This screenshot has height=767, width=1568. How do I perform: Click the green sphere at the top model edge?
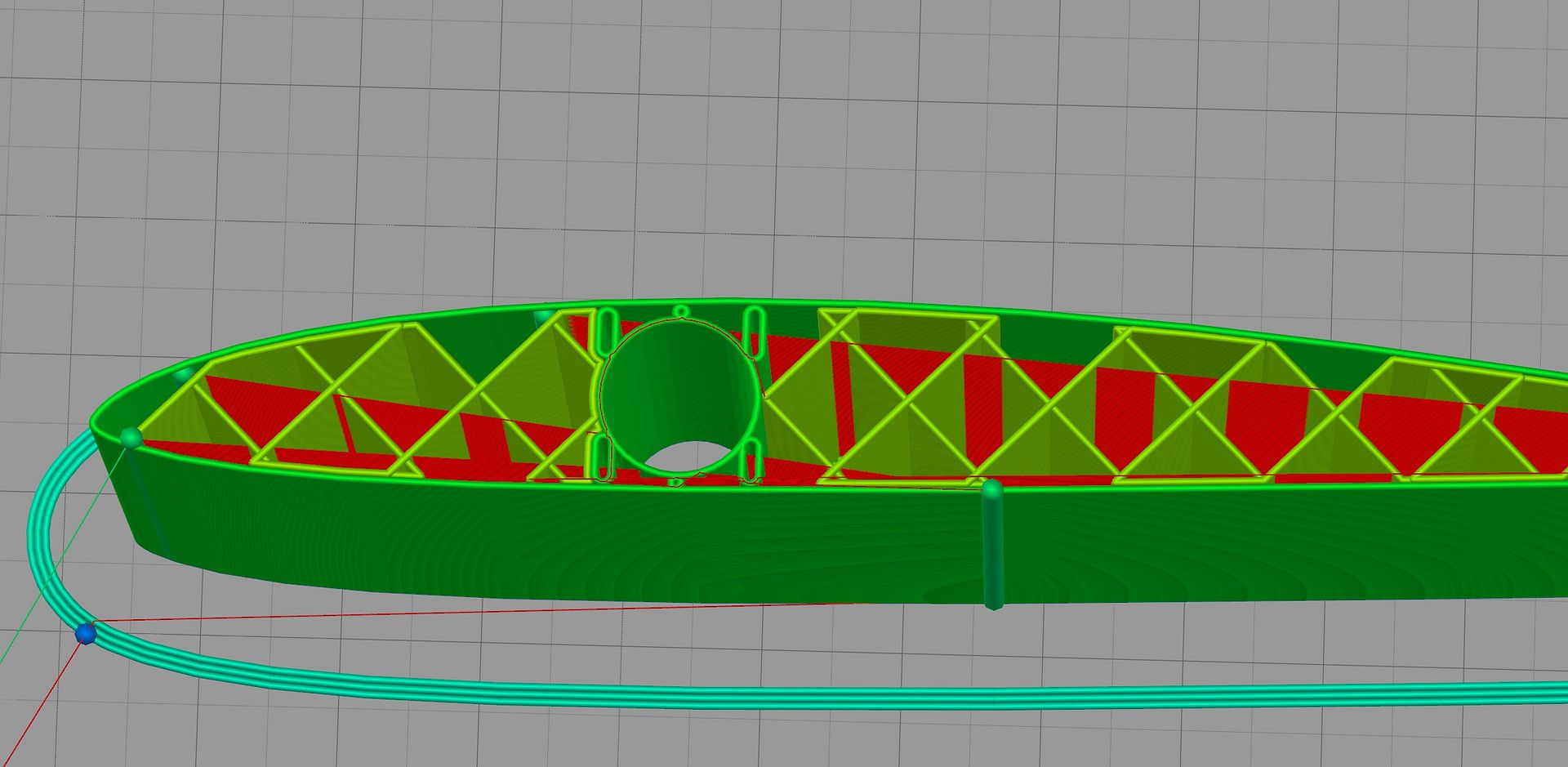pyautogui.click(x=543, y=314)
